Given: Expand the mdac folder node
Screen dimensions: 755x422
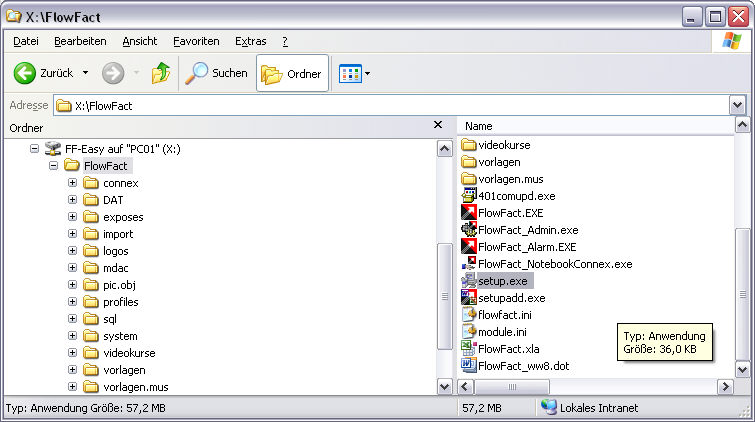Looking at the screenshot, I should pyautogui.click(x=72, y=267).
